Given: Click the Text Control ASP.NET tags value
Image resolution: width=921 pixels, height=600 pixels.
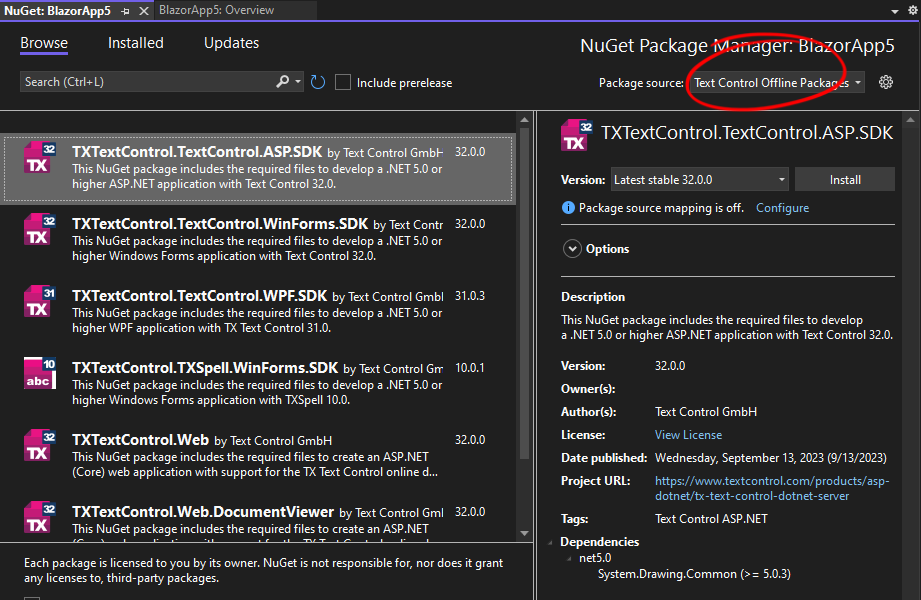Looking at the screenshot, I should [x=711, y=519].
